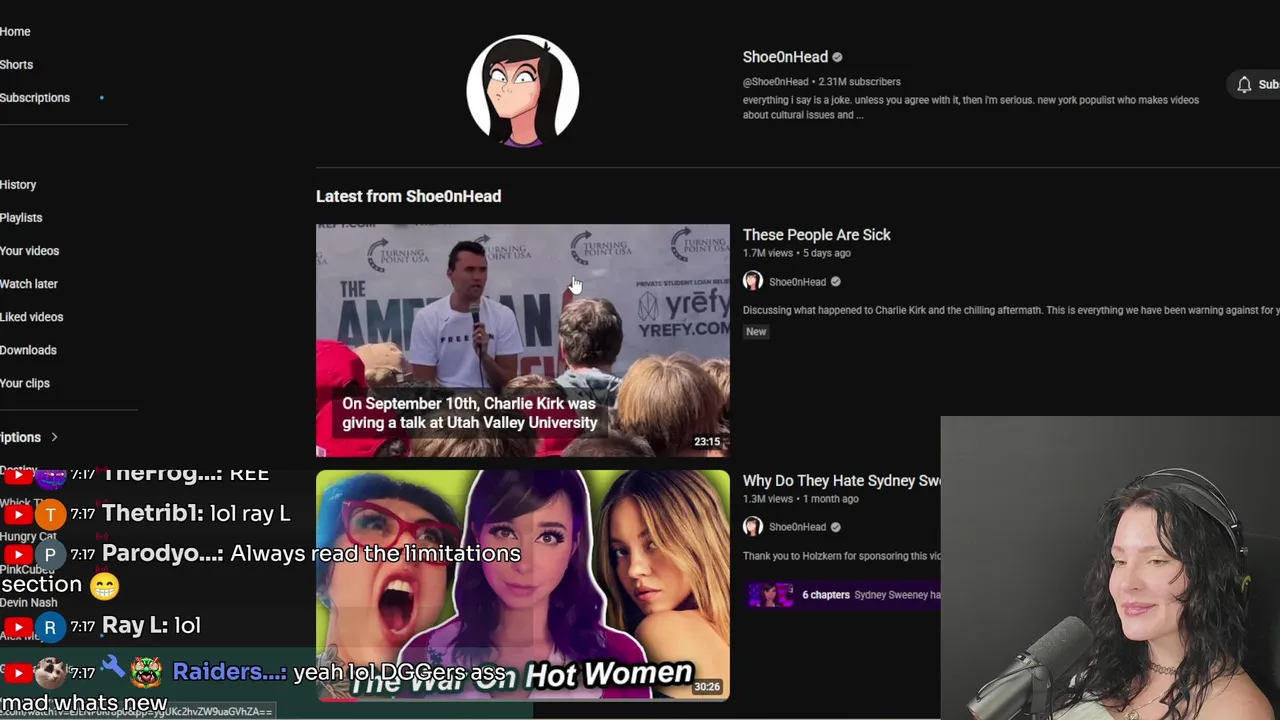Image resolution: width=1280 pixels, height=720 pixels.
Task: Open Your videos in sidebar
Action: pyautogui.click(x=29, y=251)
